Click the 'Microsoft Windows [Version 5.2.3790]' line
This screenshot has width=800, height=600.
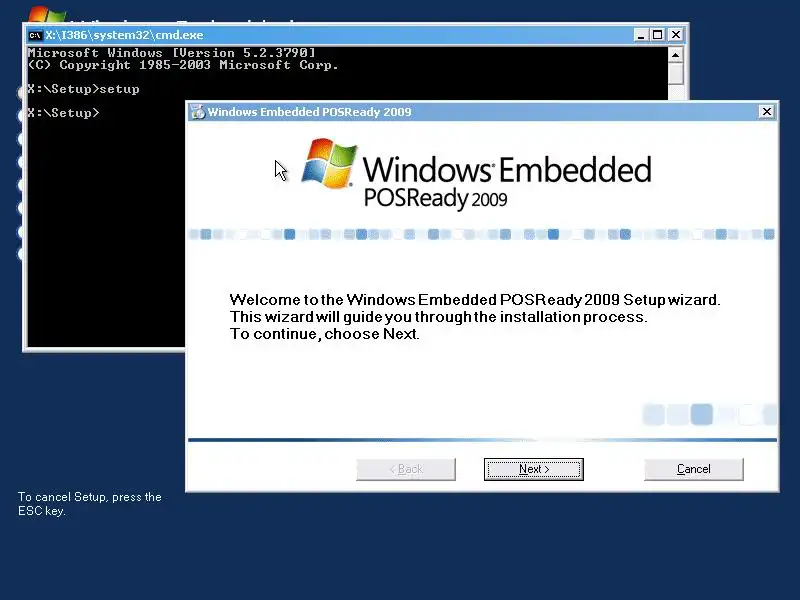(x=171, y=53)
